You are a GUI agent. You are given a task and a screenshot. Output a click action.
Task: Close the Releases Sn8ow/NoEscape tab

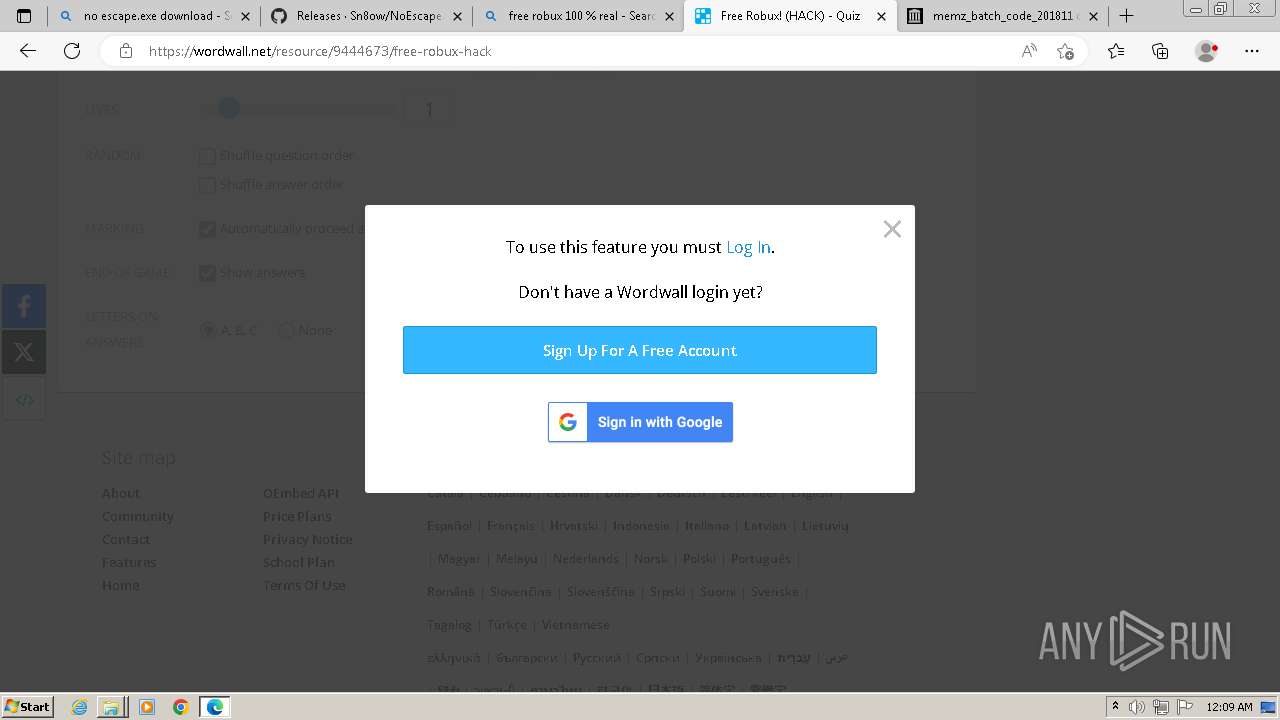tap(457, 16)
